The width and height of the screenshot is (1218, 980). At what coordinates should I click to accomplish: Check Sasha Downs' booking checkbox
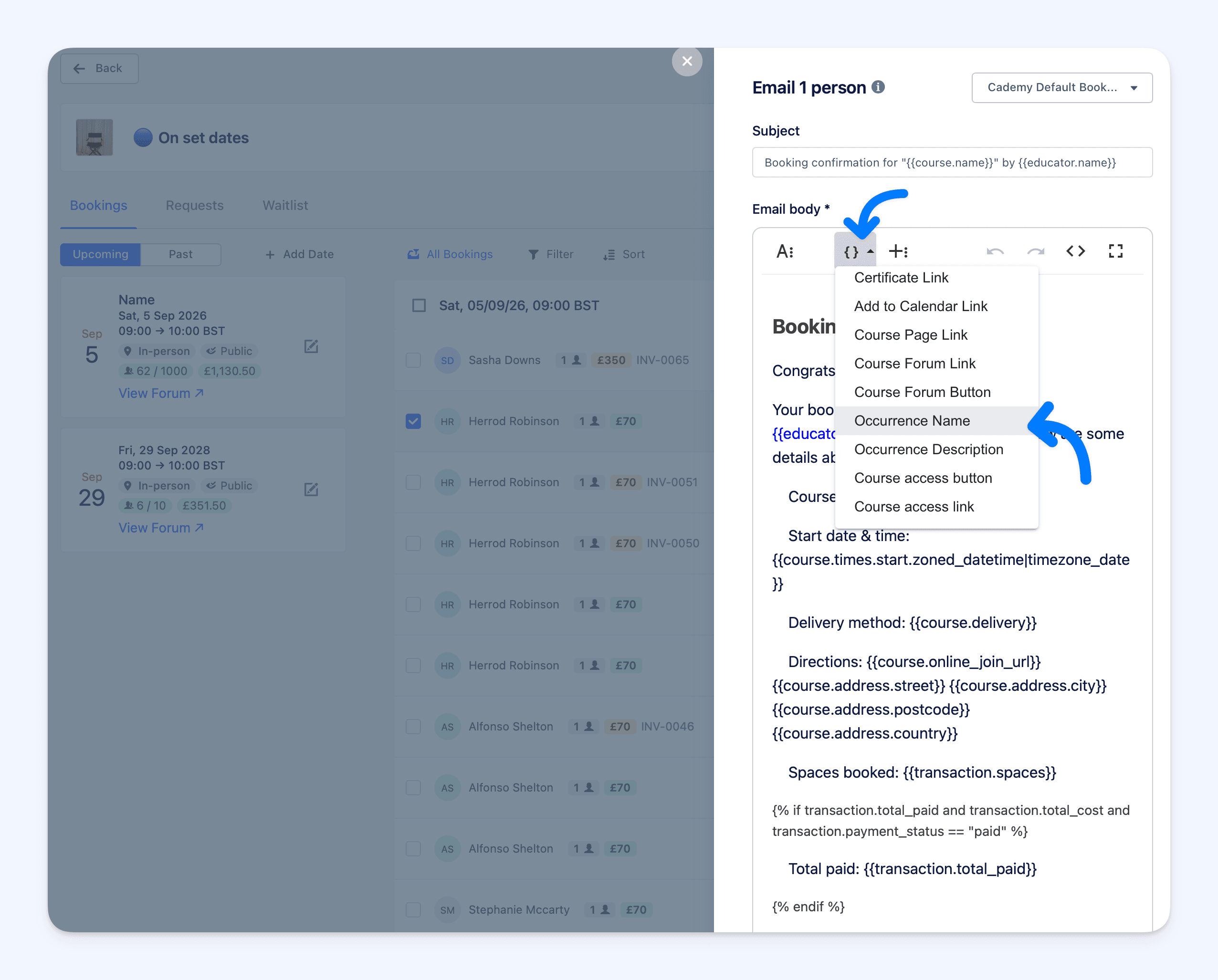[413, 360]
